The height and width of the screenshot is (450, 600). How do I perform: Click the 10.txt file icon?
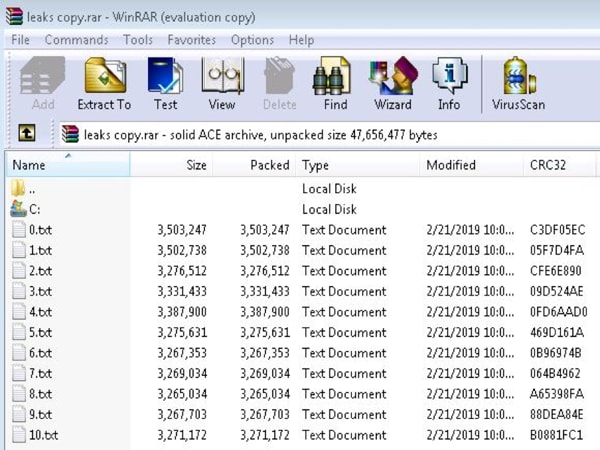(x=19, y=435)
